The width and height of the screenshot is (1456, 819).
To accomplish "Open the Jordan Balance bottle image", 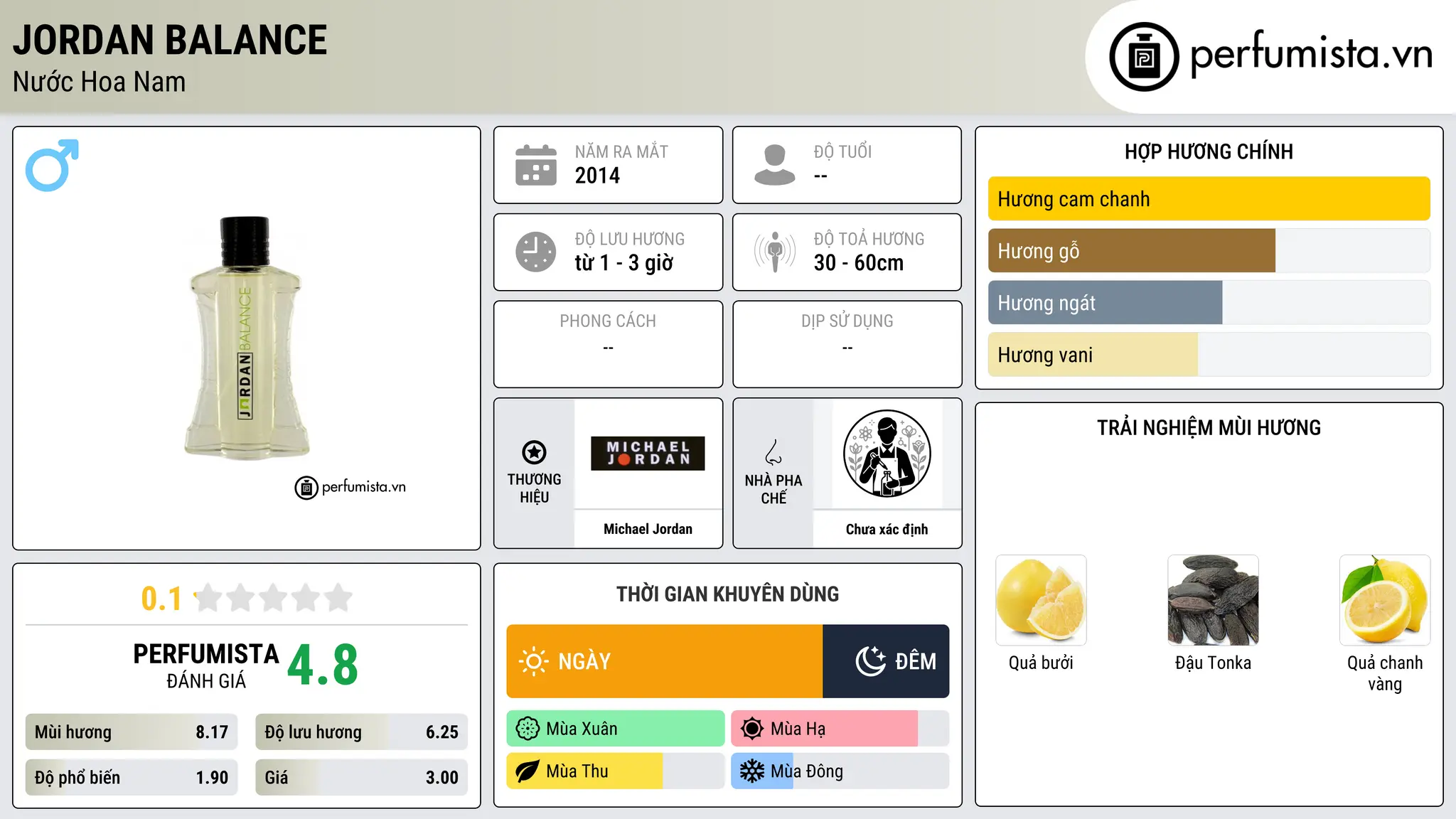I will [246, 338].
